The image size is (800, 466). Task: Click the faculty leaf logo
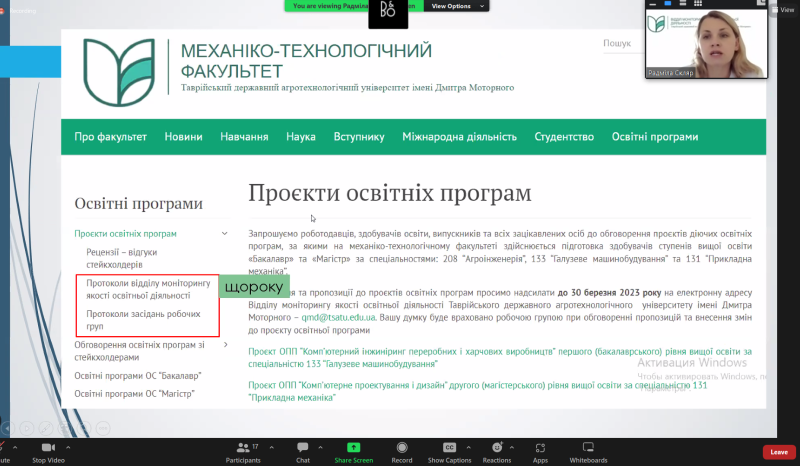point(119,72)
